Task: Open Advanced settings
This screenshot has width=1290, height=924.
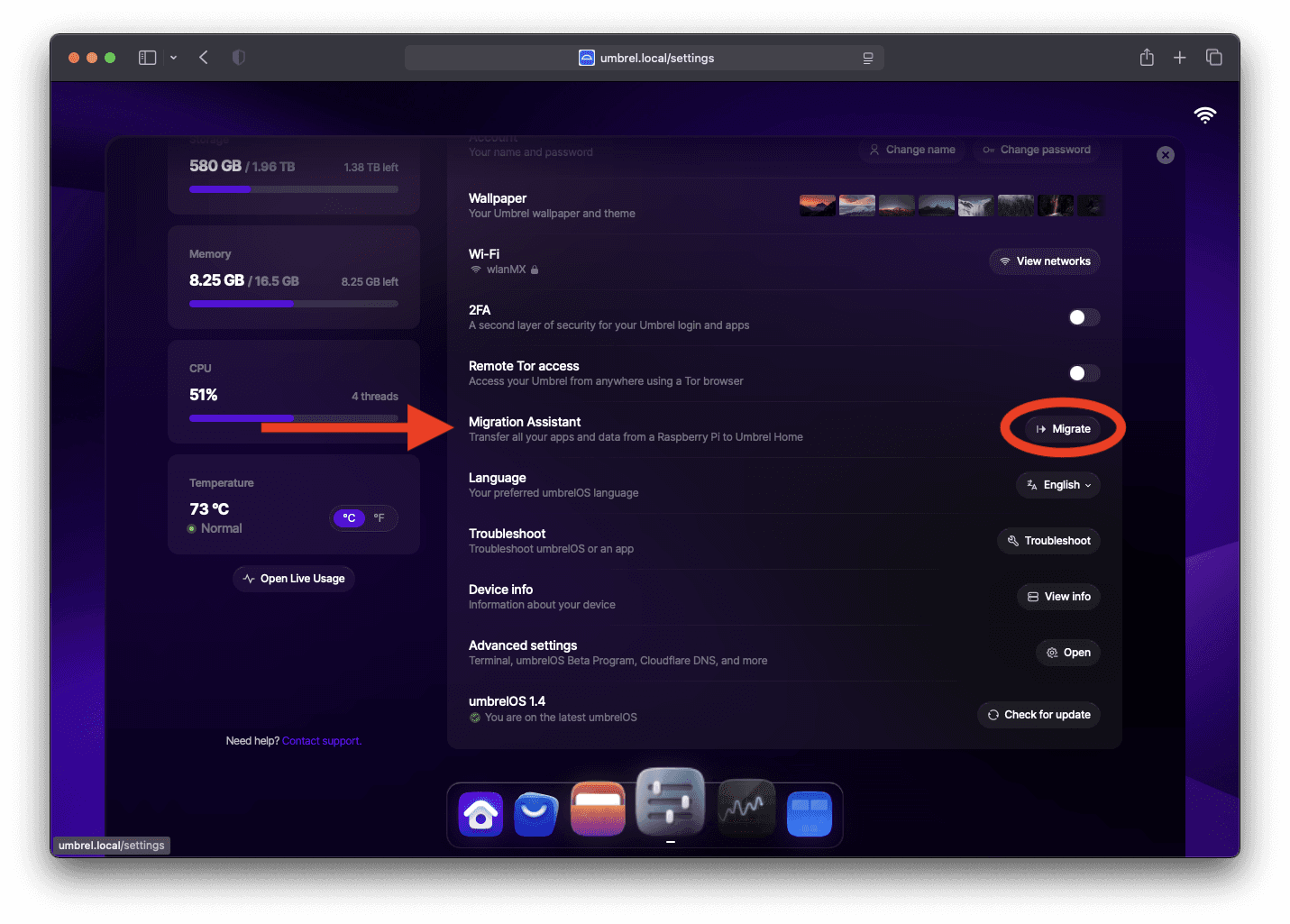Action: click(x=1067, y=653)
